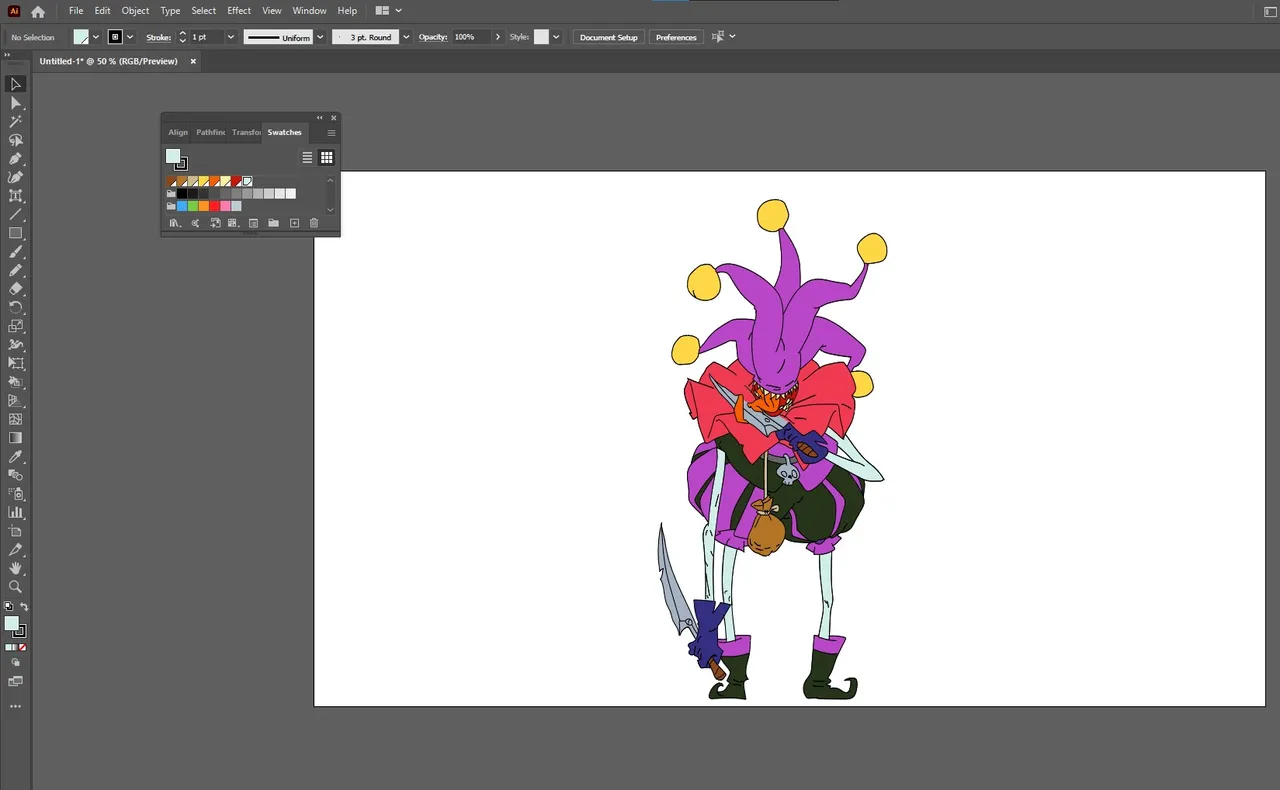The image size is (1280, 790).
Task: Change screen mode button in toolbar
Action: click(x=15, y=681)
